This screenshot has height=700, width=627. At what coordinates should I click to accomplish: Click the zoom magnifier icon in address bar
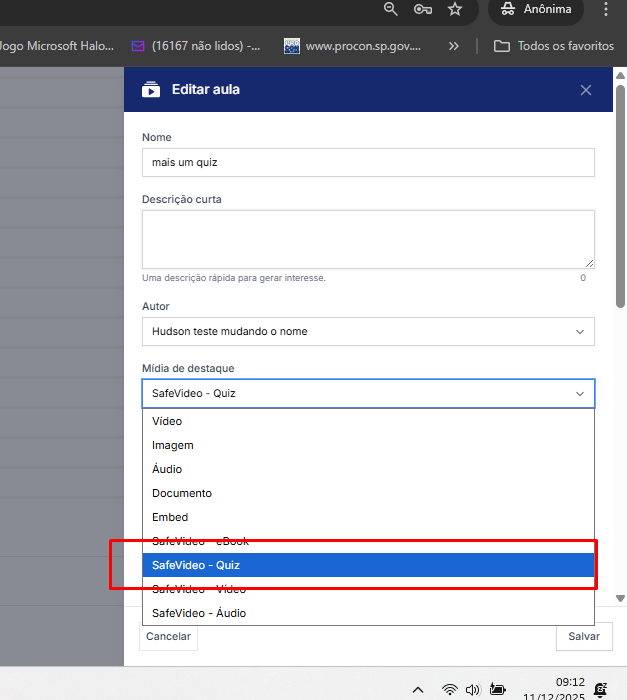pyautogui.click(x=391, y=9)
